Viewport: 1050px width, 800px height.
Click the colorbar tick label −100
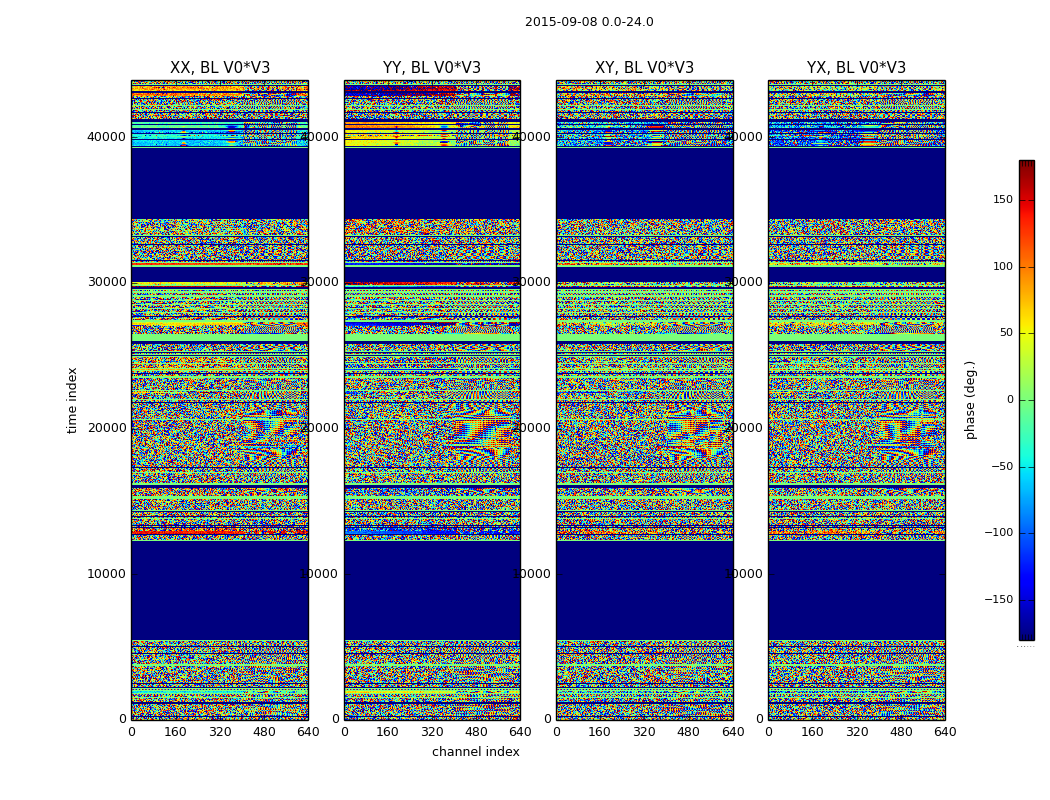click(x=999, y=532)
